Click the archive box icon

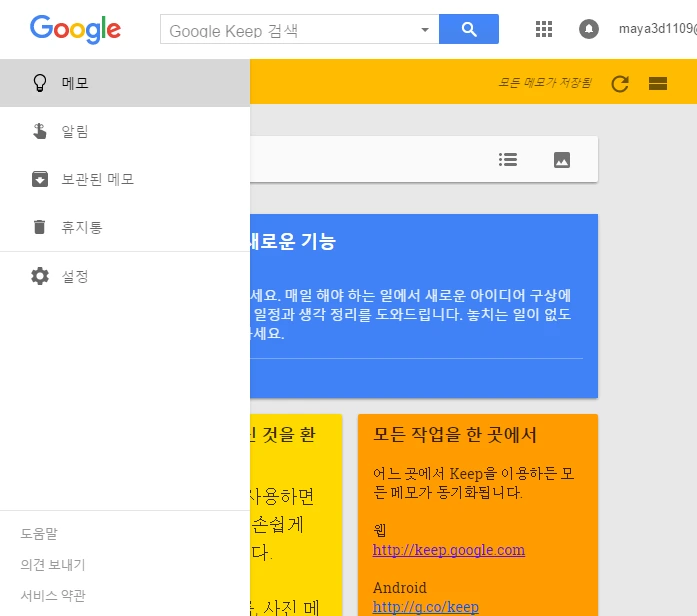[x=40, y=179]
